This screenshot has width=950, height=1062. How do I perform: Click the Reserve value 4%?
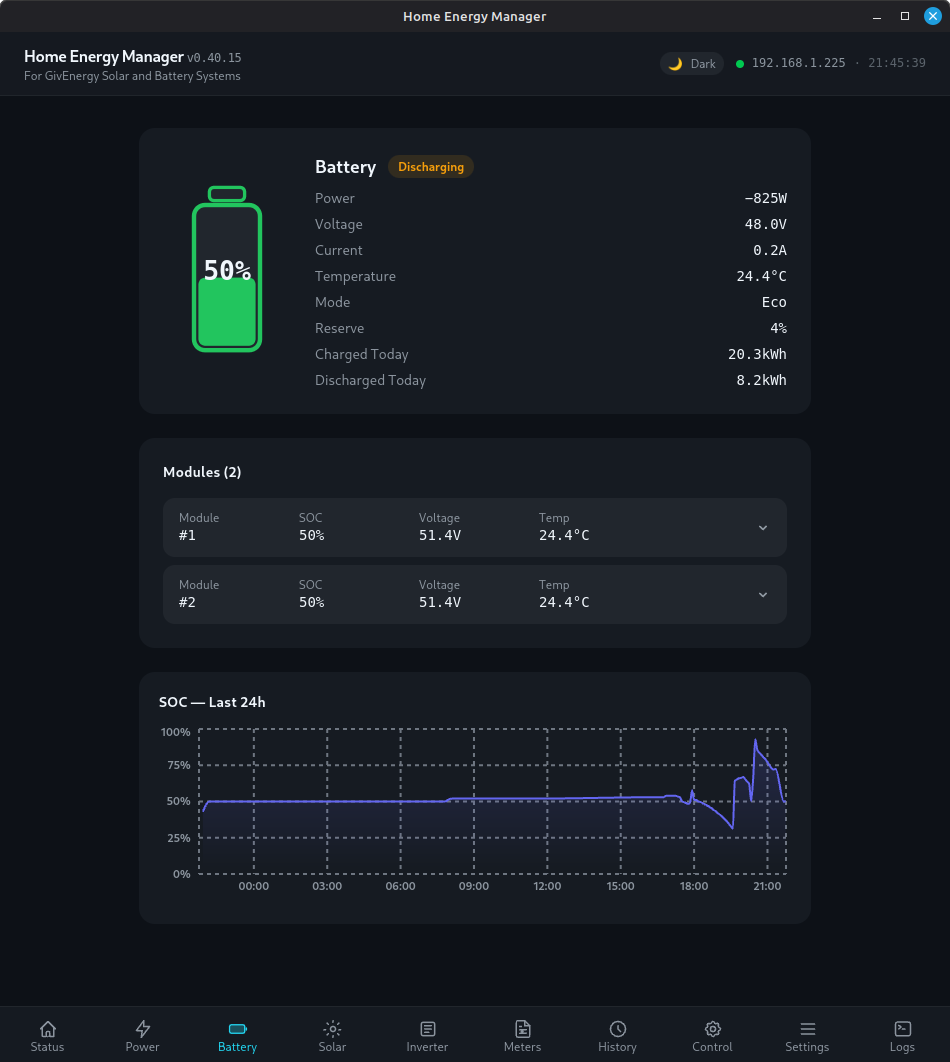(778, 328)
